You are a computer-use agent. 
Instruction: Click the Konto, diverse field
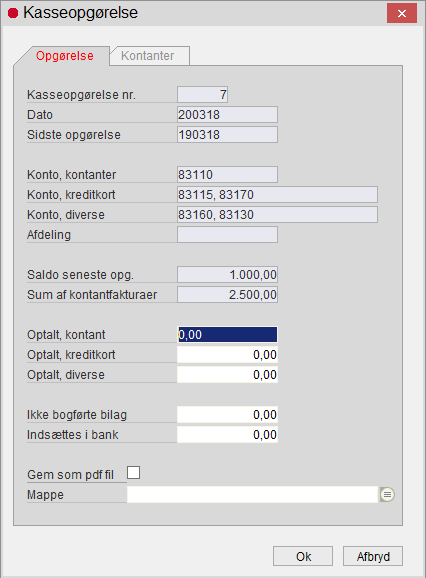277,215
